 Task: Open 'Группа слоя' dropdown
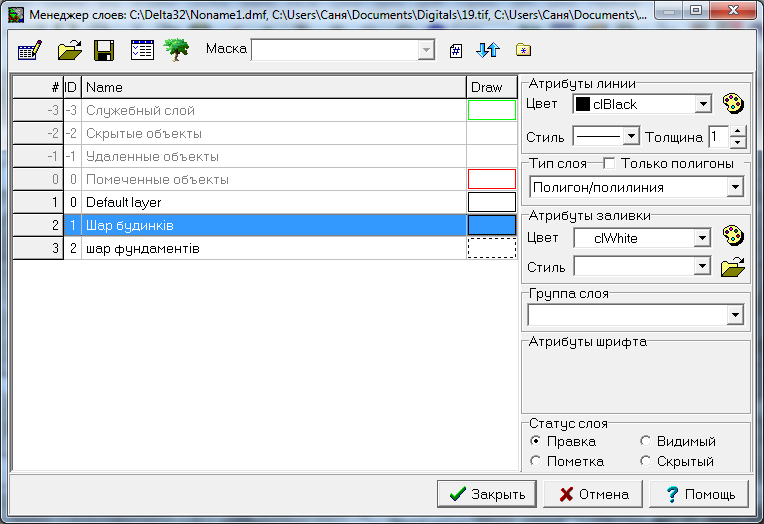[x=735, y=315]
